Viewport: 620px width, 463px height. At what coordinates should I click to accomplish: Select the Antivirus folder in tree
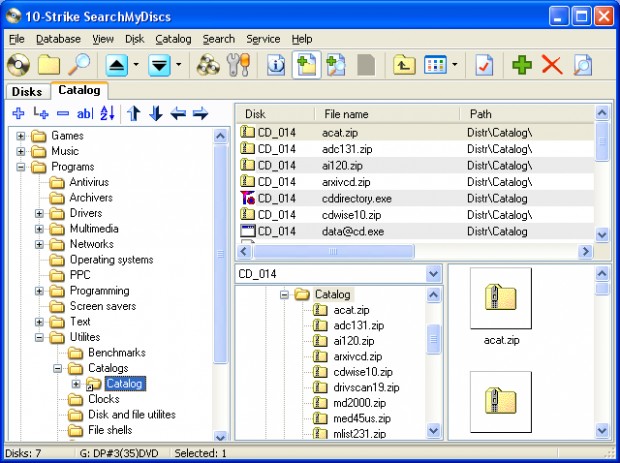point(89,182)
